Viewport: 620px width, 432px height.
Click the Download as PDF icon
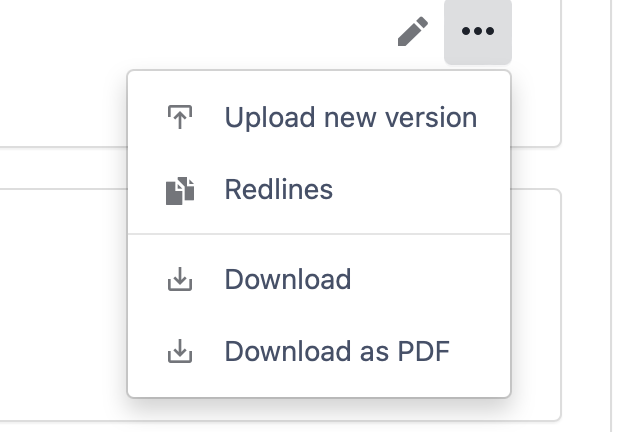point(180,351)
